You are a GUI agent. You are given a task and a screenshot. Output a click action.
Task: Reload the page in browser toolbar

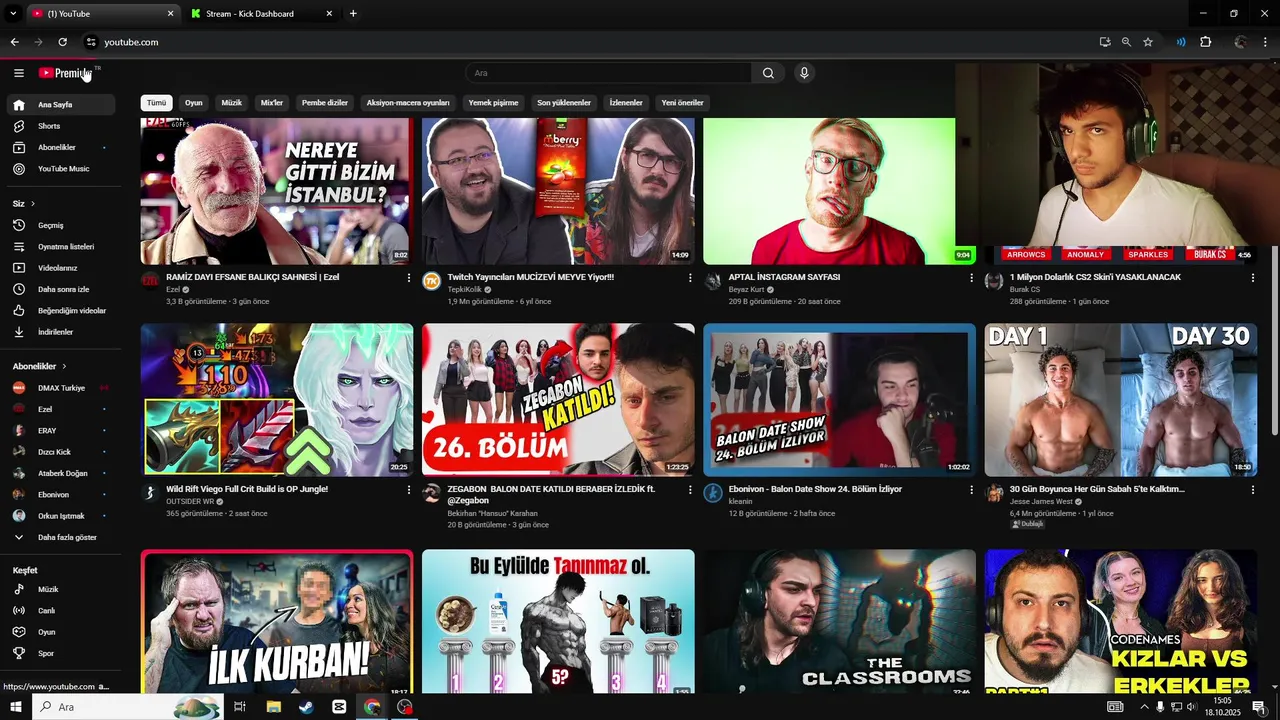click(x=62, y=42)
